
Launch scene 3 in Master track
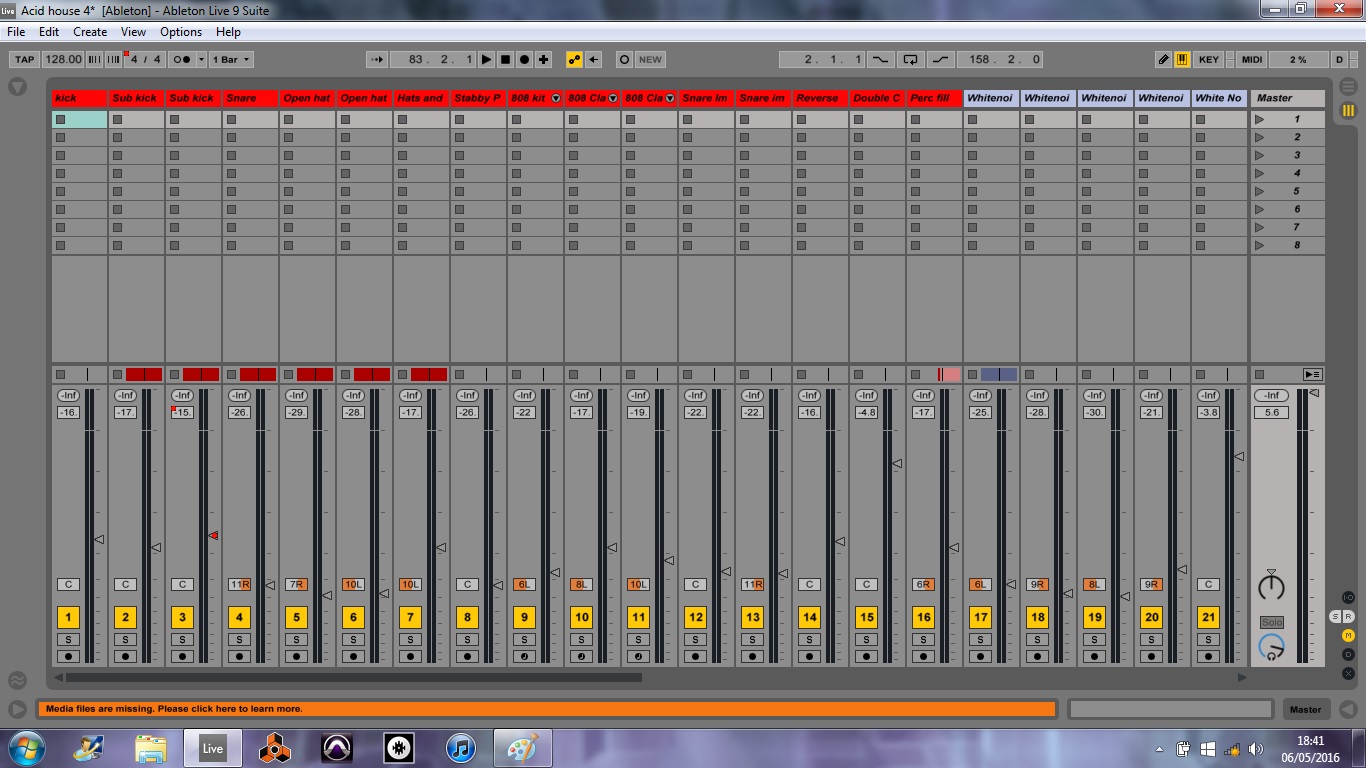[1260, 155]
